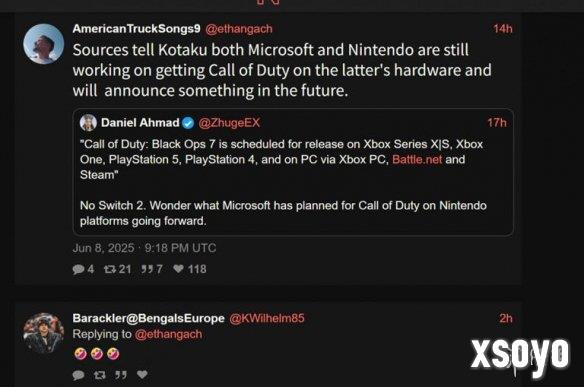
Task: Like the KWilhelm85 emoji reply
Action: tap(142, 374)
